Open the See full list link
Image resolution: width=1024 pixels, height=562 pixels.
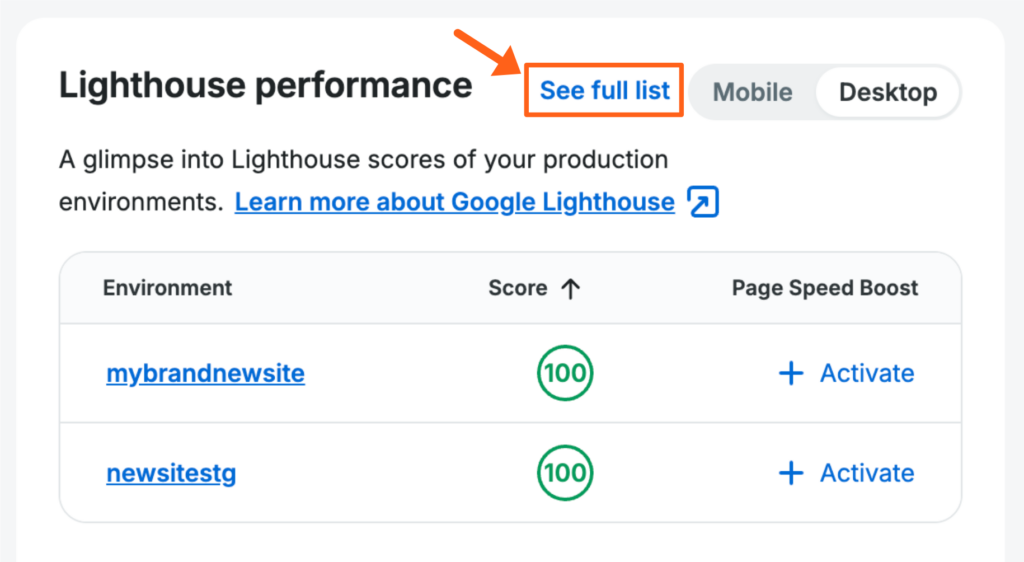605,91
